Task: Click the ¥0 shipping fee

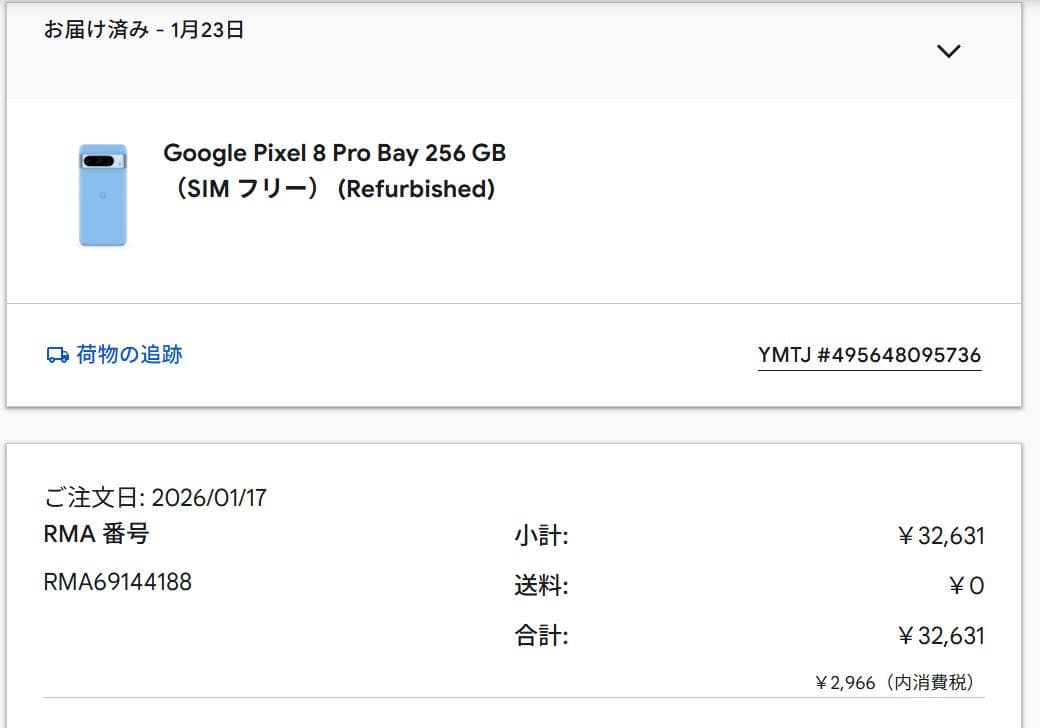Action: pos(968,586)
